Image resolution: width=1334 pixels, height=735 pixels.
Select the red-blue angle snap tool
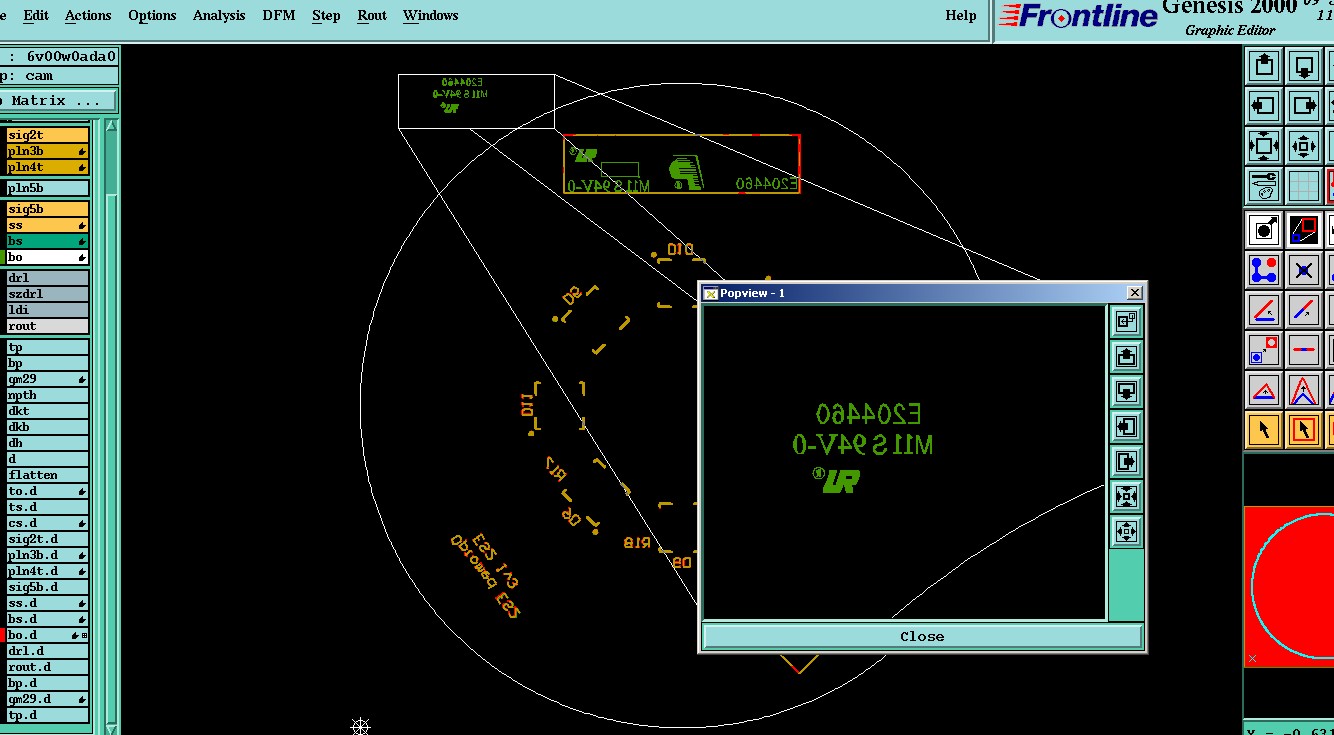(1264, 310)
